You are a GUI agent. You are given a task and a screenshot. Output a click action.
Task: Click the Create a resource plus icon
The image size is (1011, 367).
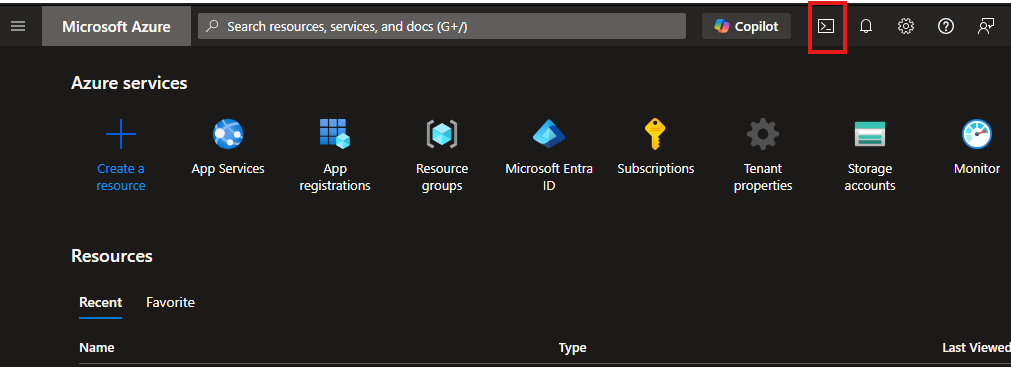(121, 135)
